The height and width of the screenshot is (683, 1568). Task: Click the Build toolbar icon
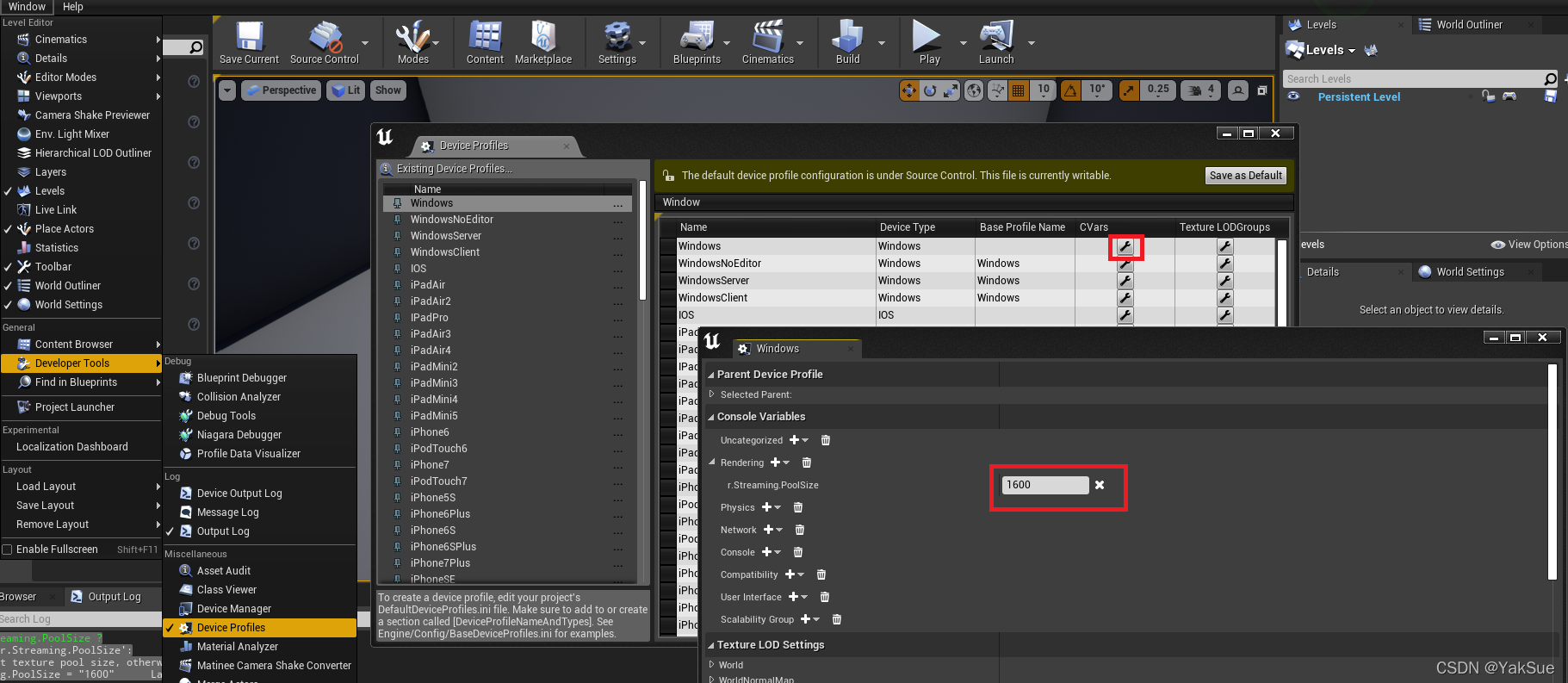(848, 42)
